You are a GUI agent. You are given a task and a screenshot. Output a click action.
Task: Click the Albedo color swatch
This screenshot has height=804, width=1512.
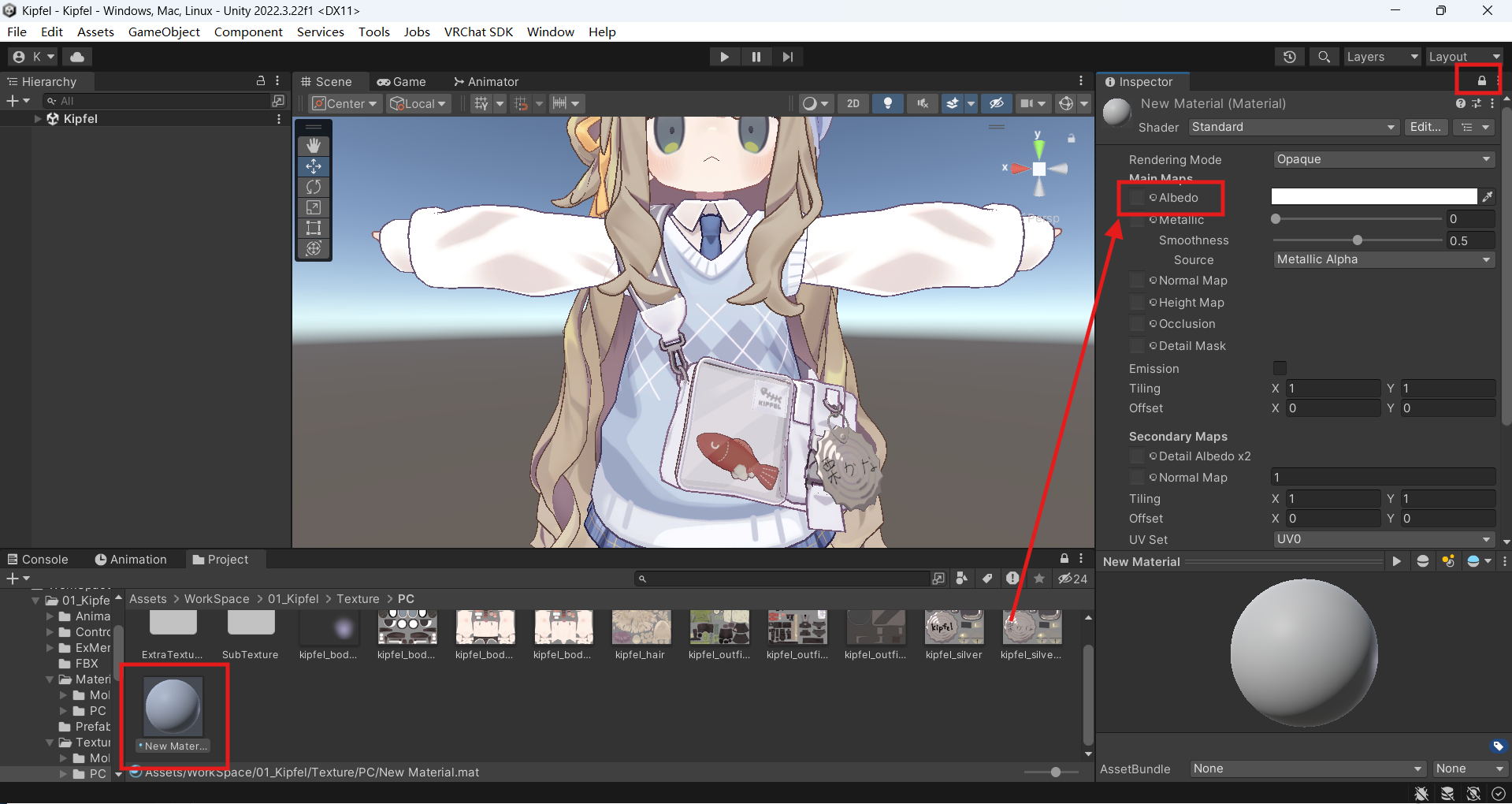pyautogui.click(x=1373, y=197)
